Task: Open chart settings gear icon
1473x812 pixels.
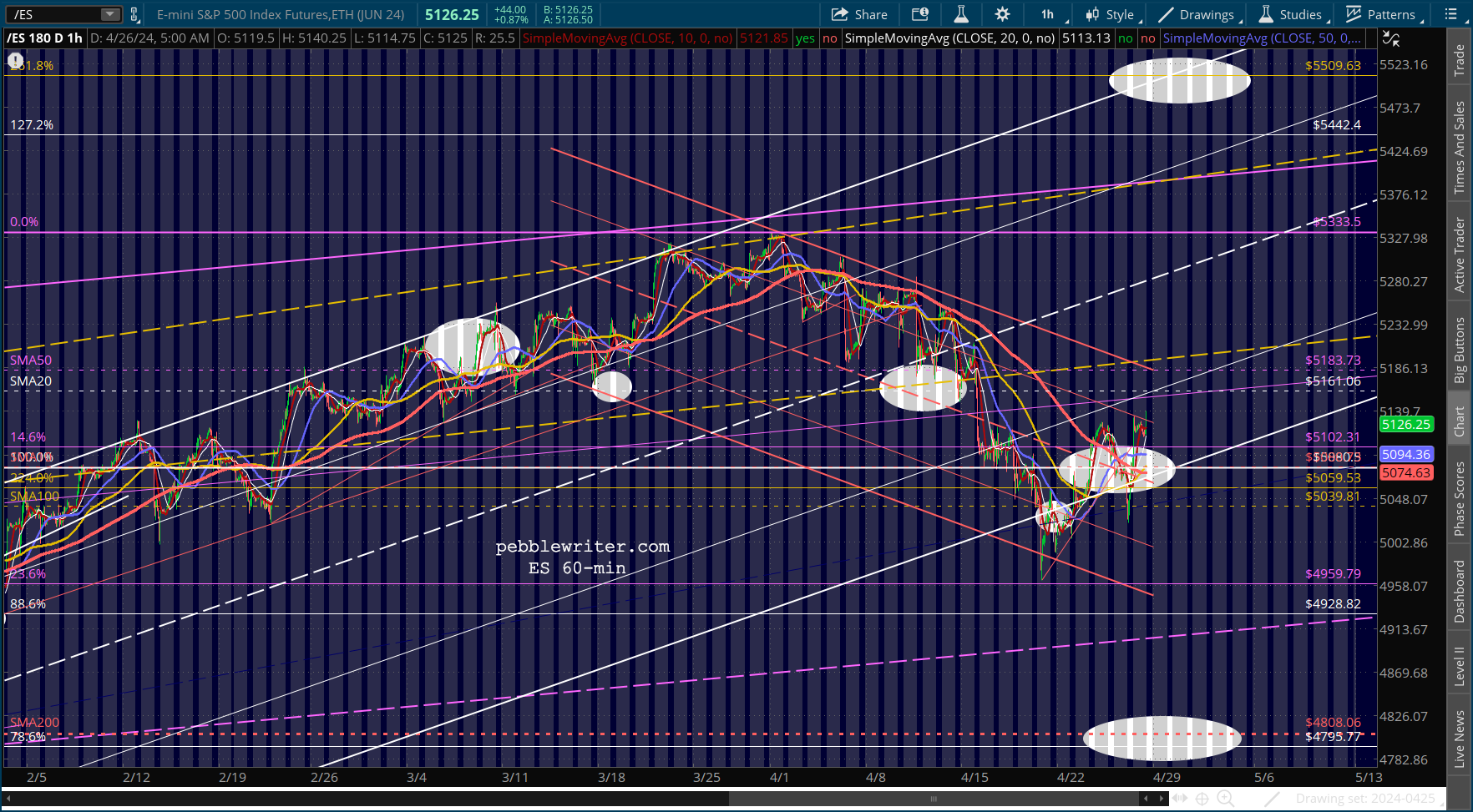Action: pyautogui.click(x=1002, y=14)
